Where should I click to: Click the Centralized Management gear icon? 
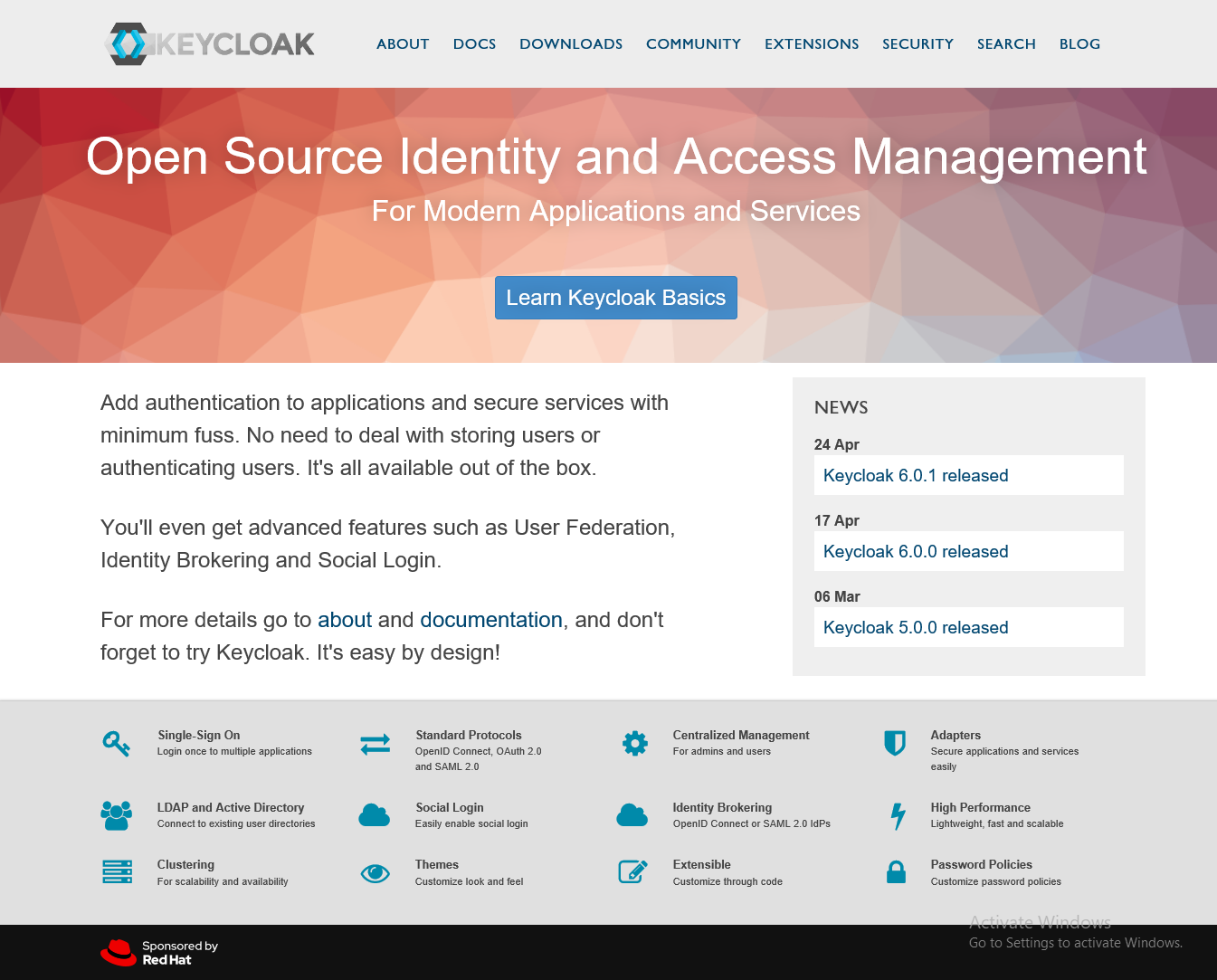point(635,744)
